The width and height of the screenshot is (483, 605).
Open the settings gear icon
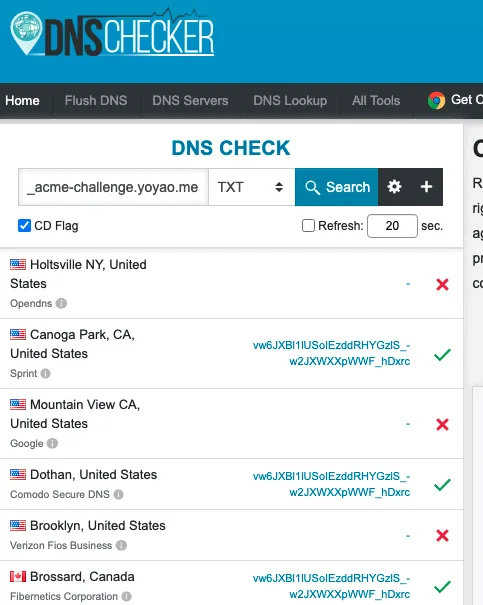click(x=394, y=187)
